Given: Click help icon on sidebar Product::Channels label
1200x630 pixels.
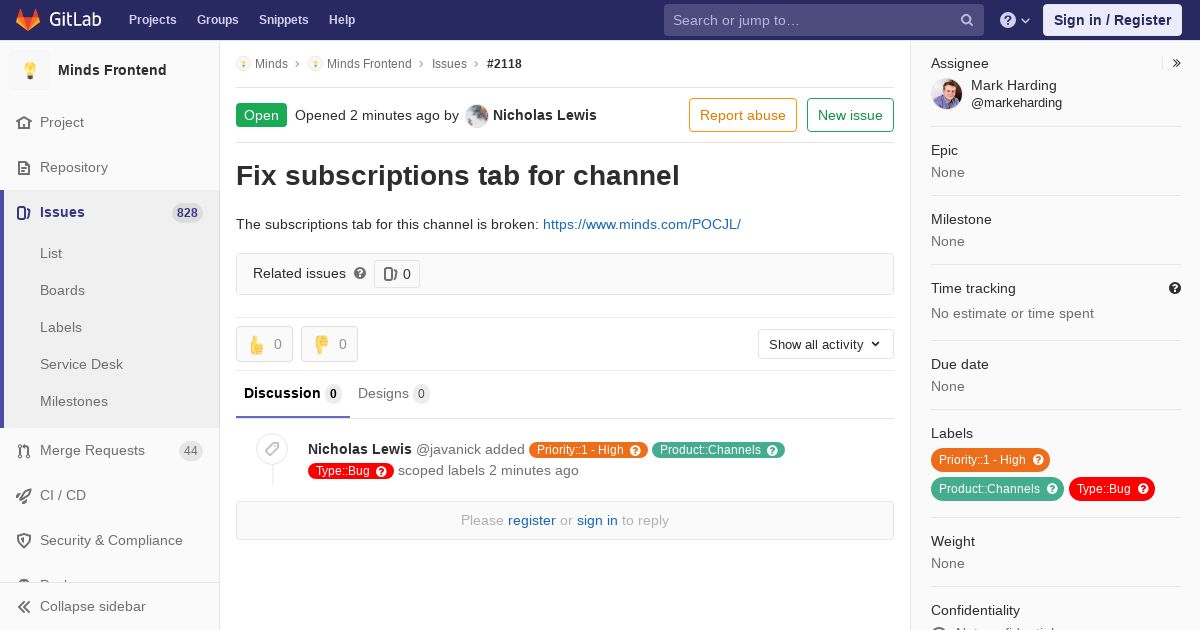Looking at the screenshot, I should pyautogui.click(x=1052, y=489).
